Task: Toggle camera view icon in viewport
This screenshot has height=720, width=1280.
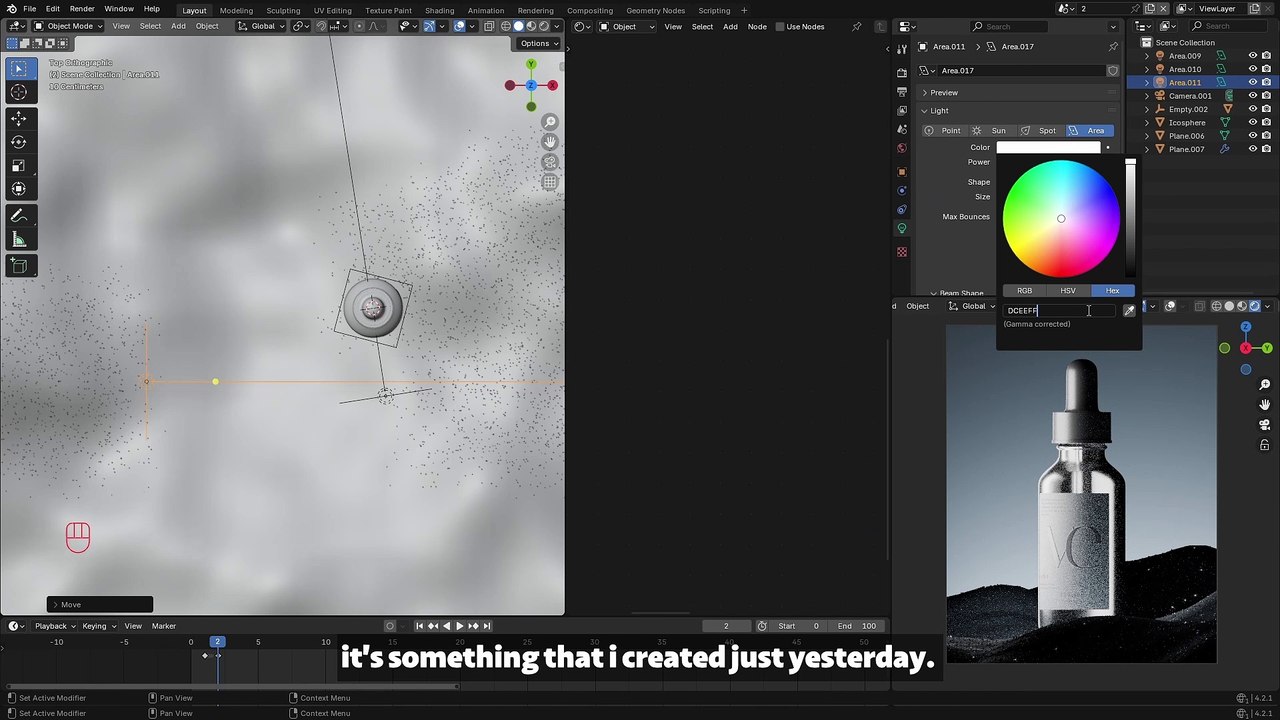Action: 550,162
